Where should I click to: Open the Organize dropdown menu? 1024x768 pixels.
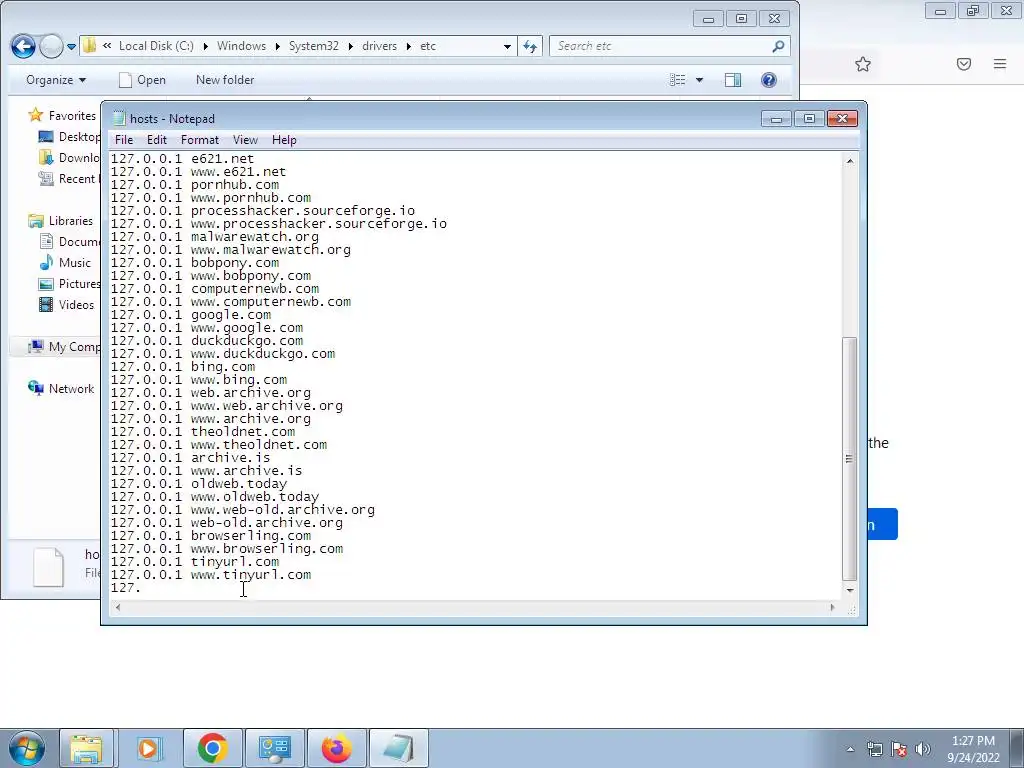(56, 80)
